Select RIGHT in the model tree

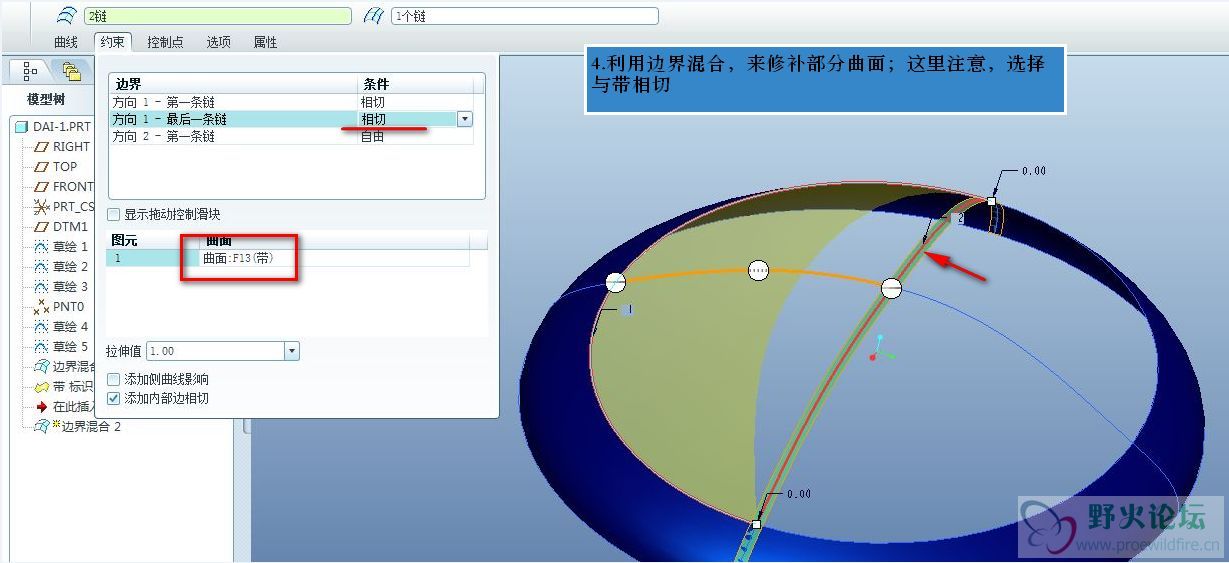click(x=71, y=147)
